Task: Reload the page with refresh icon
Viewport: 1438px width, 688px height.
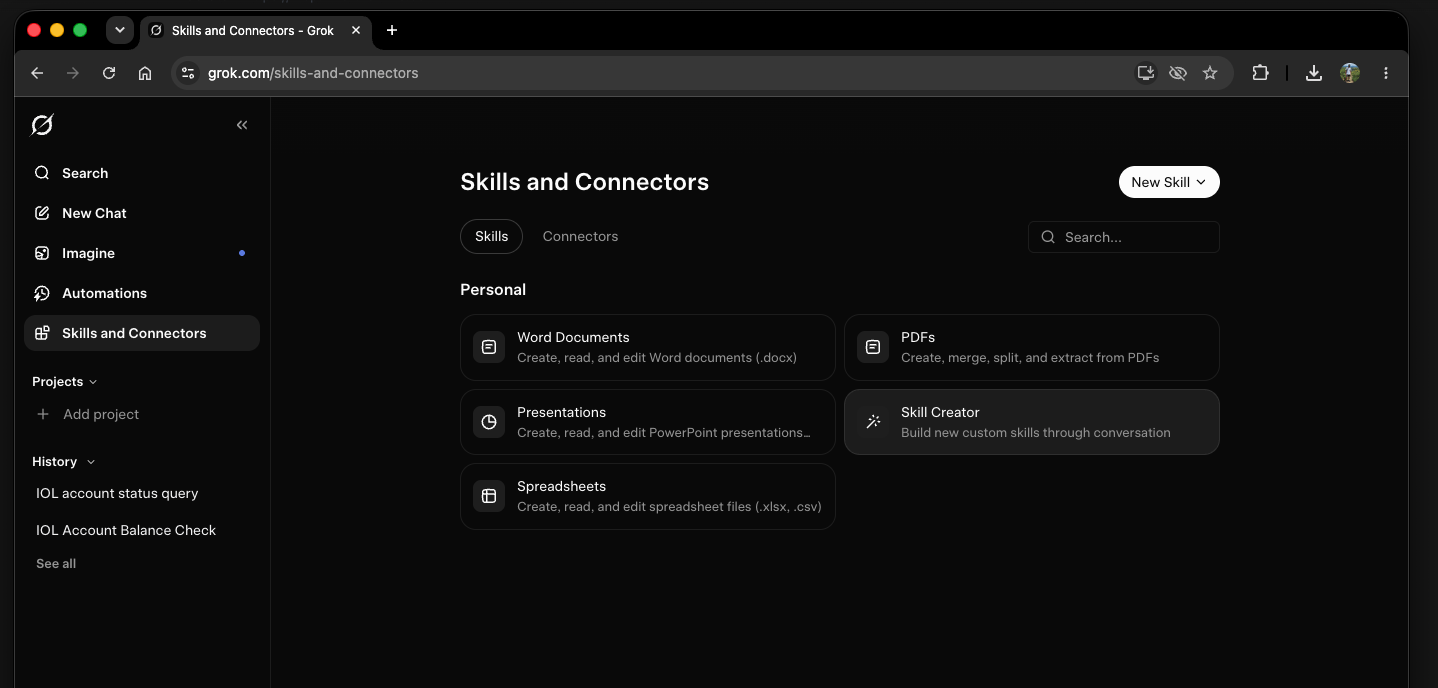Action: (109, 73)
